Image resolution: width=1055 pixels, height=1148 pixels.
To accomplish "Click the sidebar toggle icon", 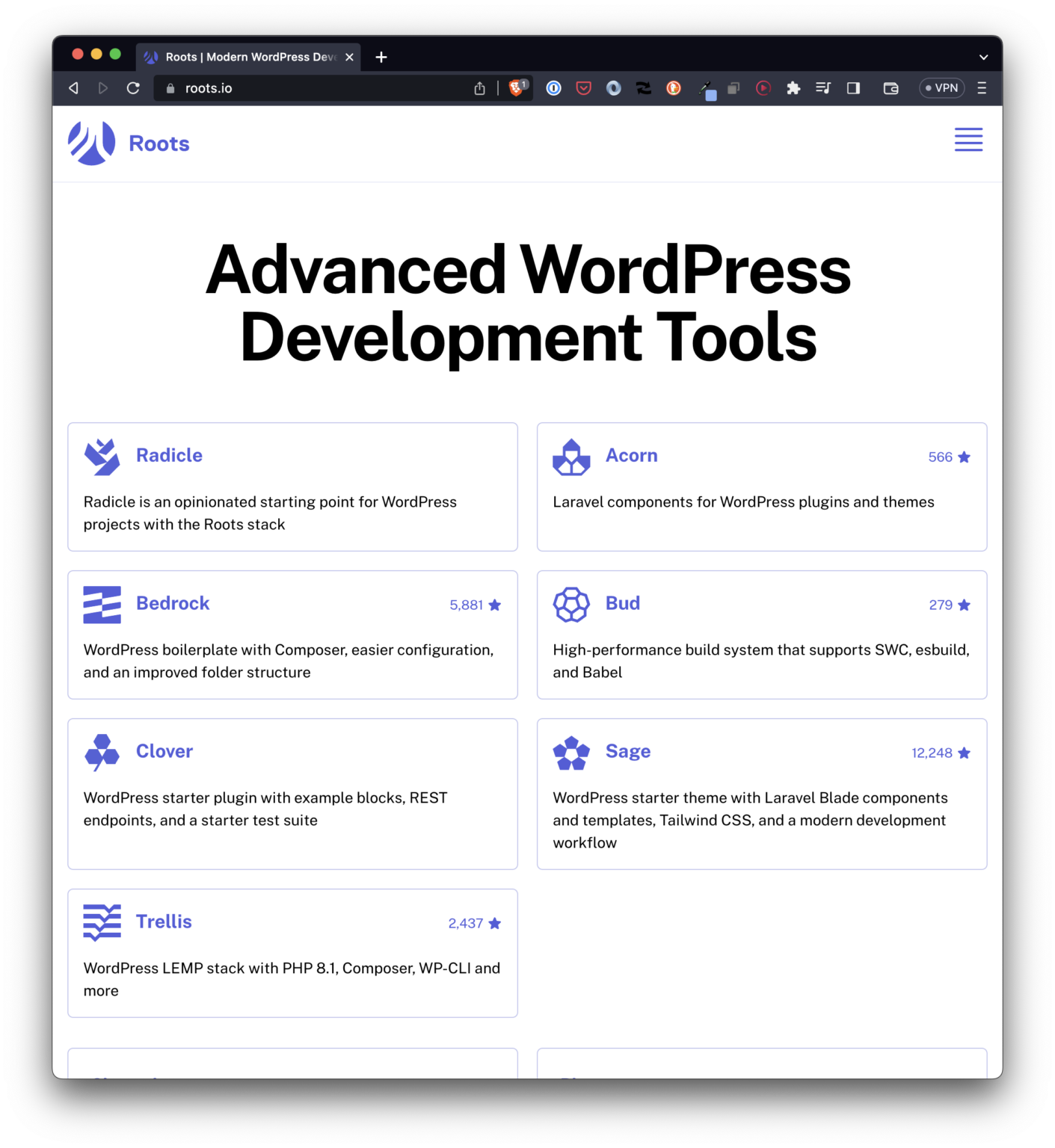I will (x=852, y=87).
